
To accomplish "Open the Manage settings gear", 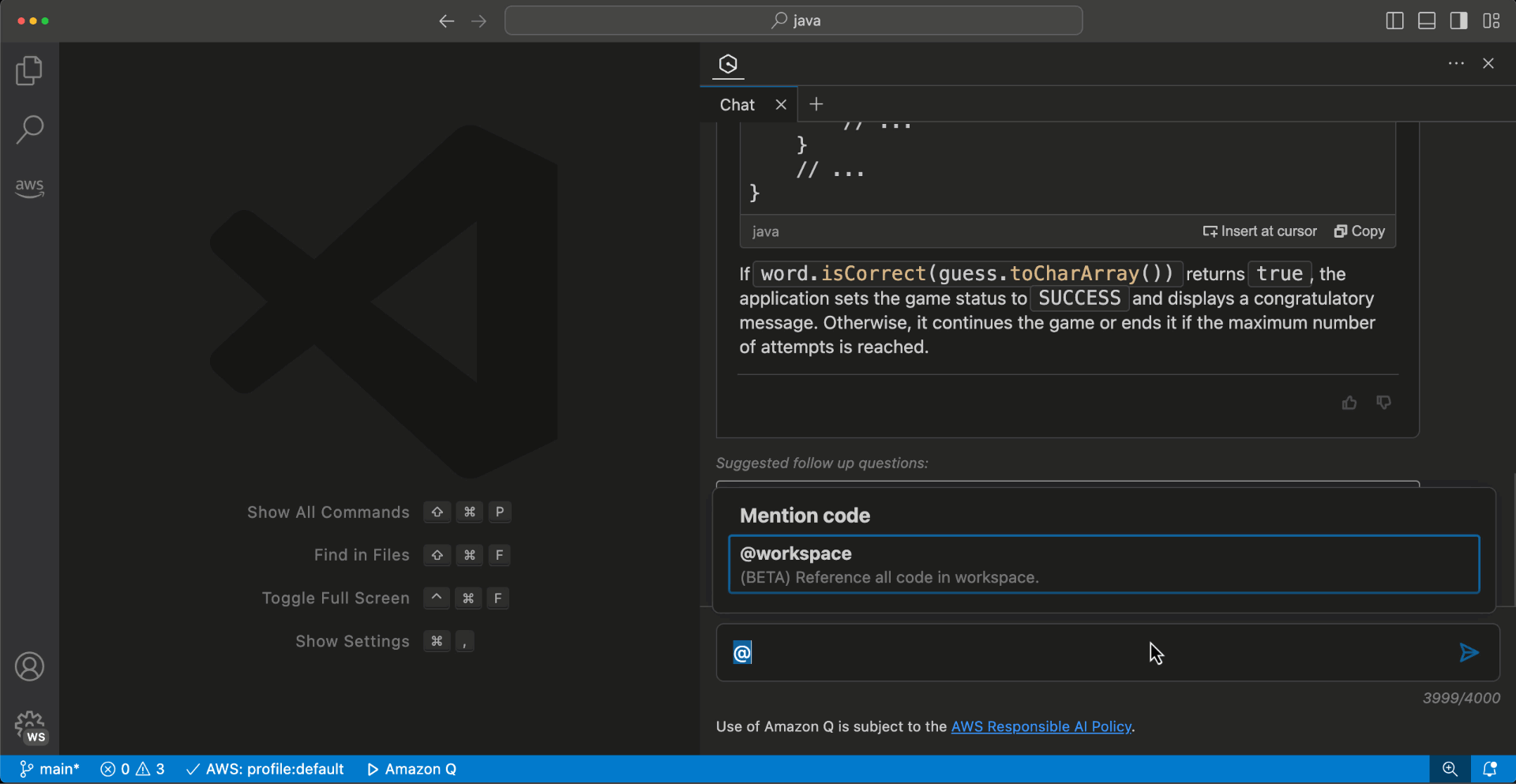I will [x=29, y=723].
